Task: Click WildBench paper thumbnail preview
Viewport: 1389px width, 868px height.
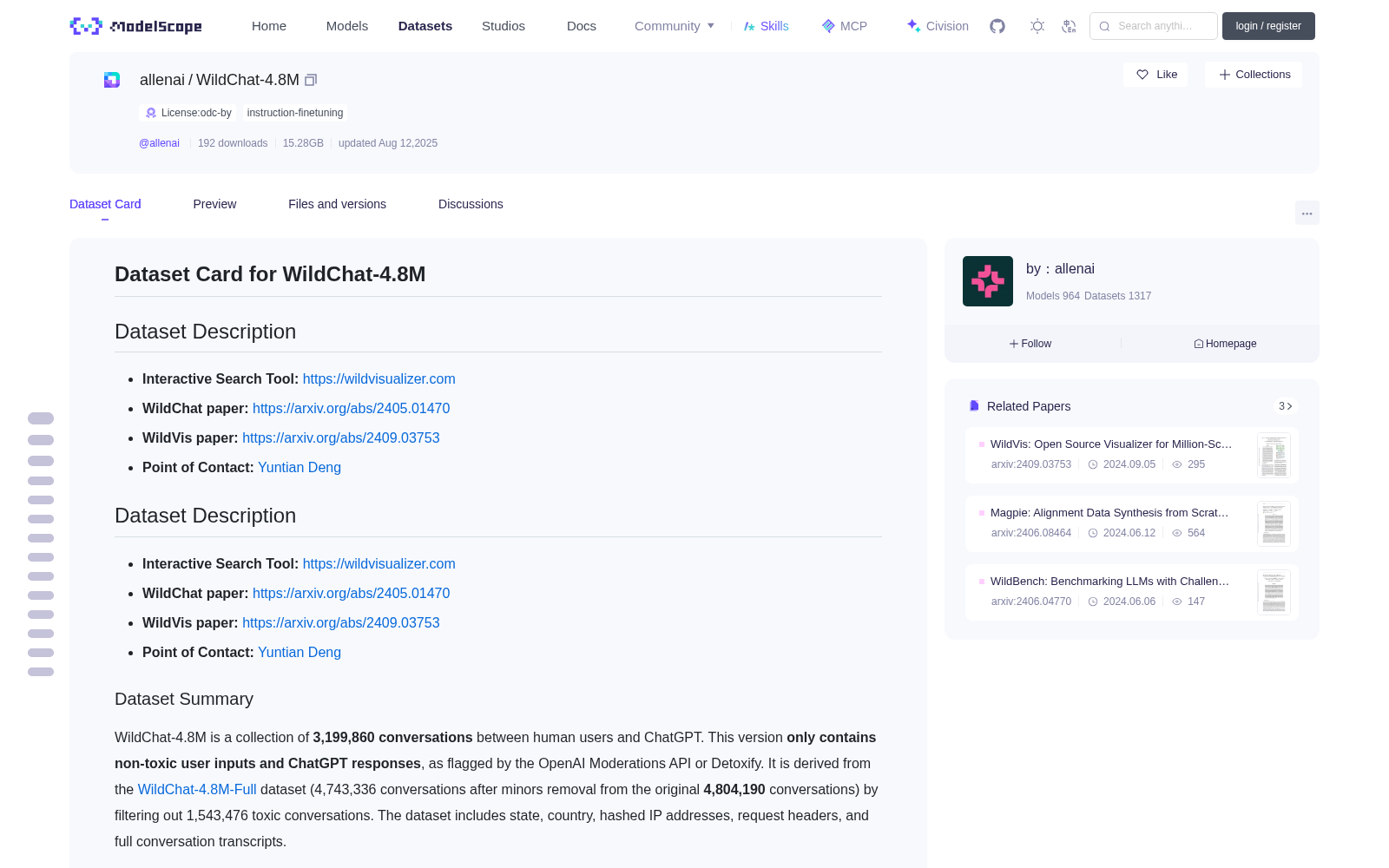Action: (1274, 593)
